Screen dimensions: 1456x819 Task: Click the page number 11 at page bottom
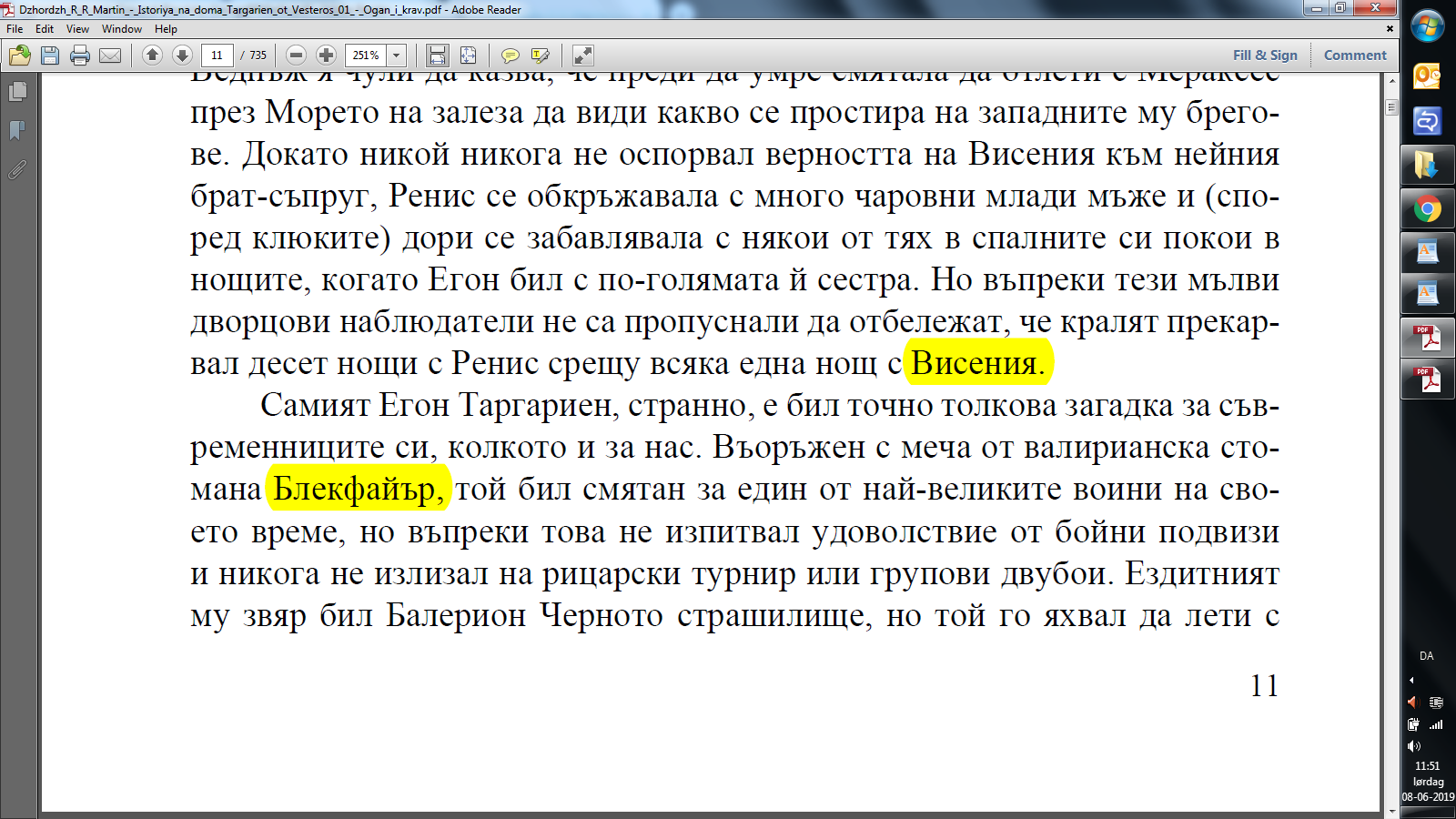1264,685
